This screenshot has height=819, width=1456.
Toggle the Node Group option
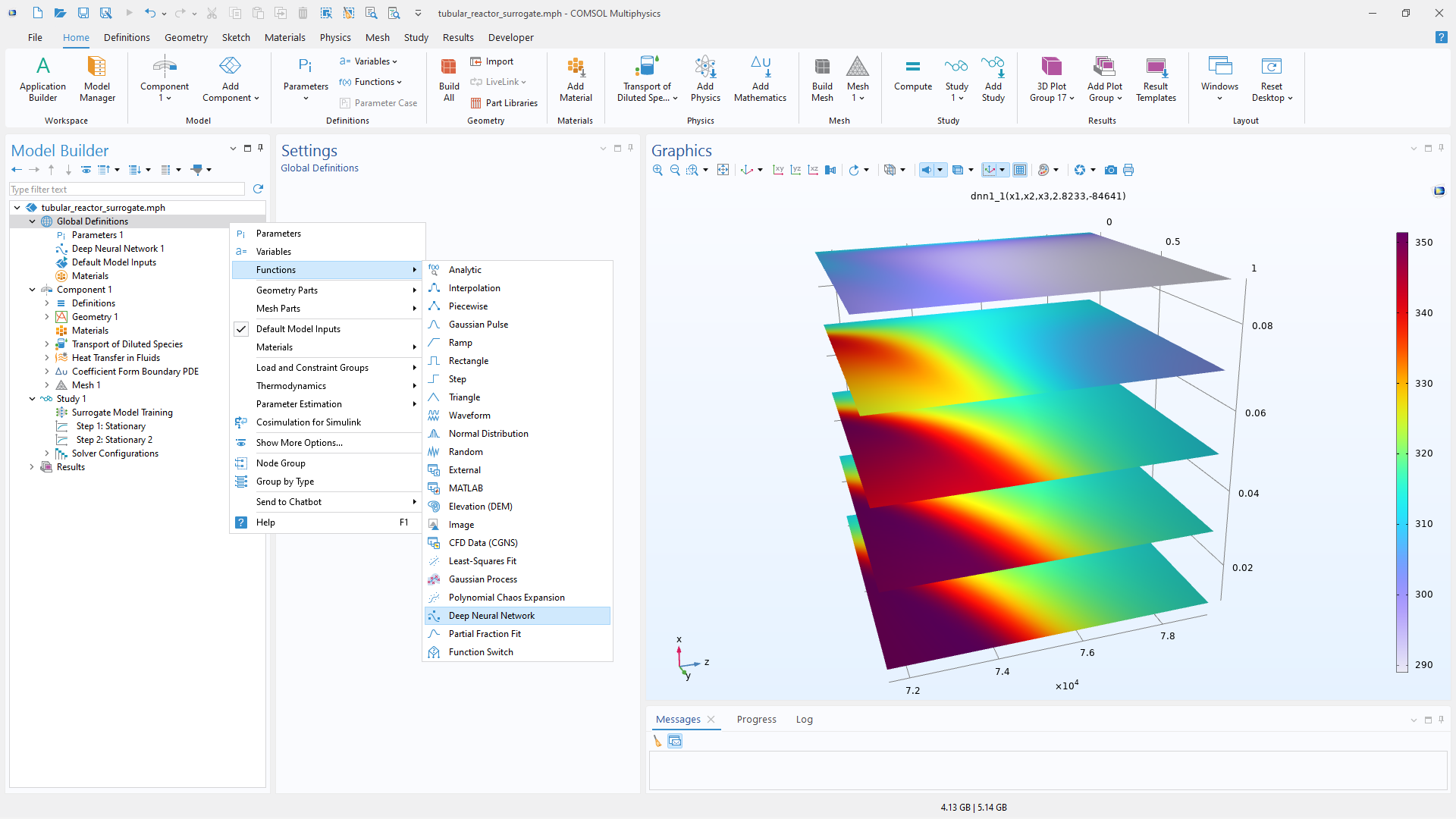click(x=328, y=463)
